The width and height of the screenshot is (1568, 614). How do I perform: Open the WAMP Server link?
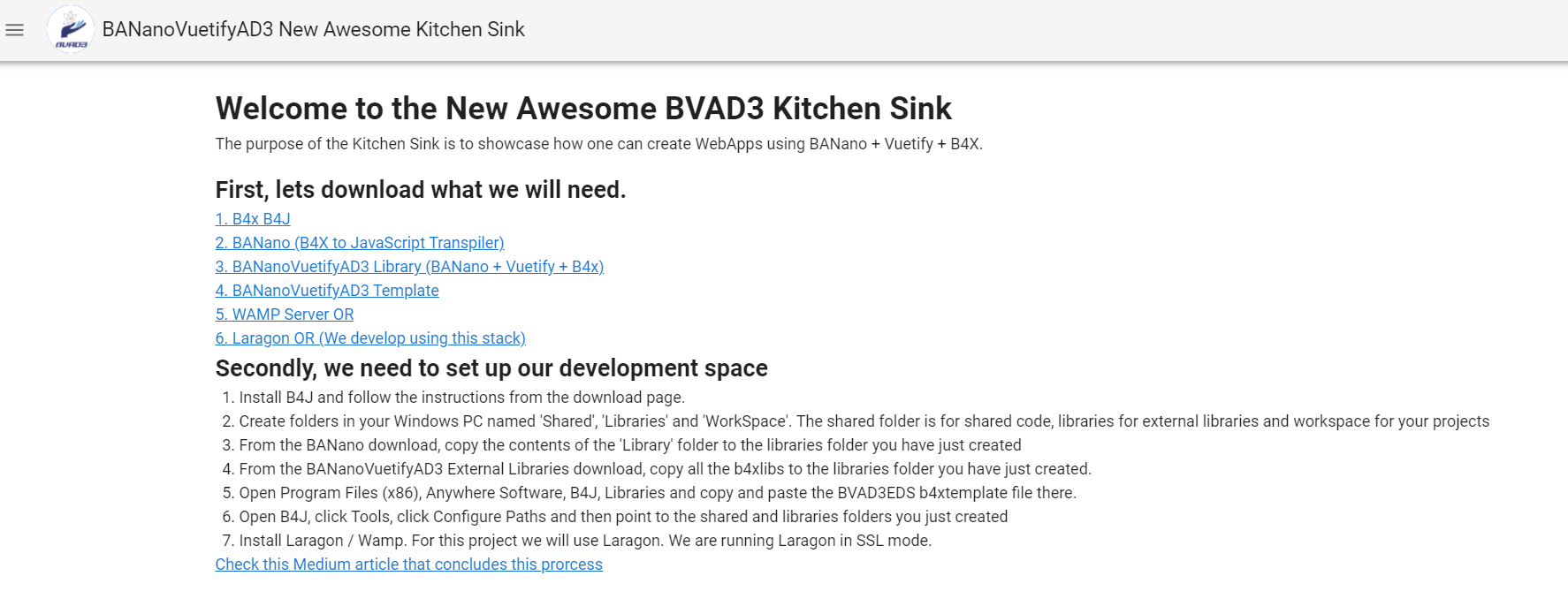[285, 315]
